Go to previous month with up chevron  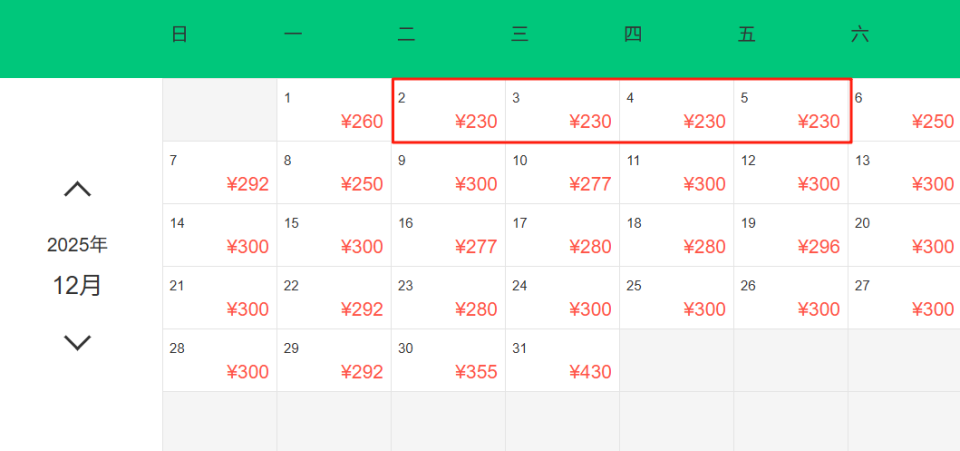(x=78, y=188)
